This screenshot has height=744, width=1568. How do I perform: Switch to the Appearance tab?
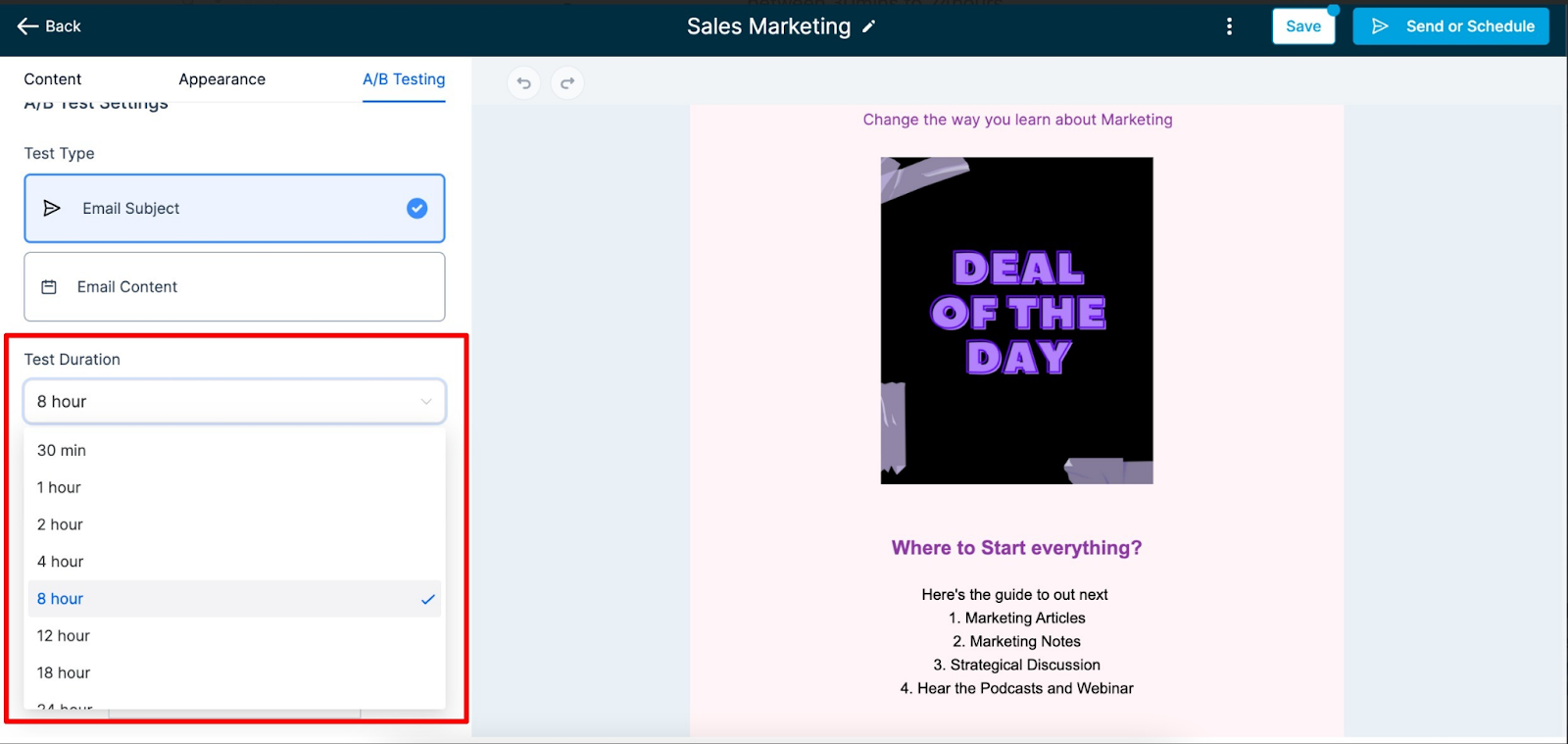click(x=221, y=79)
